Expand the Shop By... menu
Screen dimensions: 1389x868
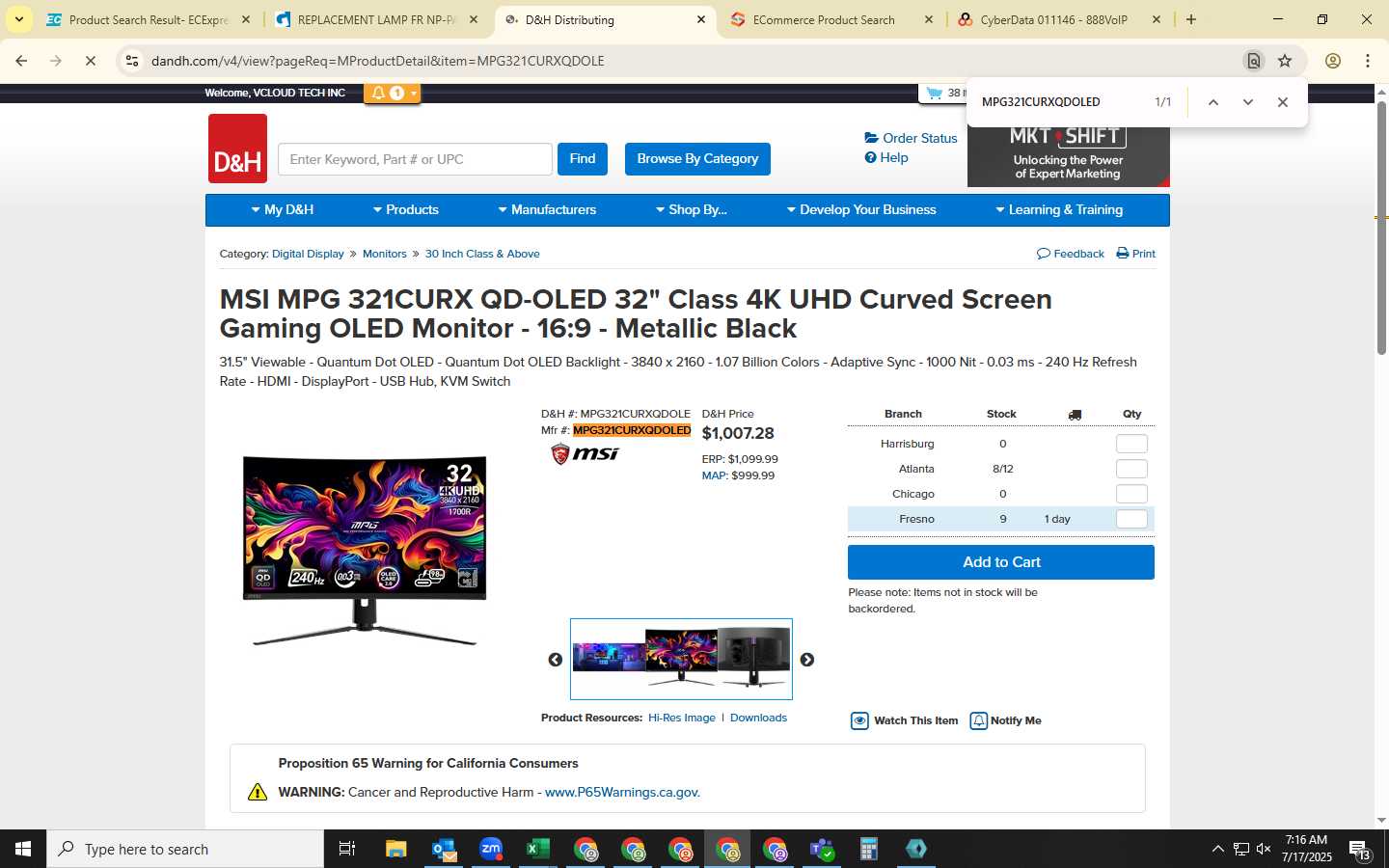click(x=692, y=210)
